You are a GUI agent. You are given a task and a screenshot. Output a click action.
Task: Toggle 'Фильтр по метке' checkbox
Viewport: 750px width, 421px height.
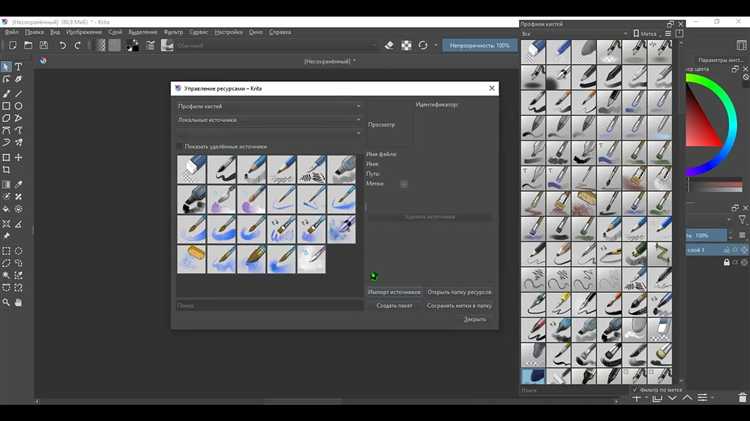pyautogui.click(x=635, y=390)
